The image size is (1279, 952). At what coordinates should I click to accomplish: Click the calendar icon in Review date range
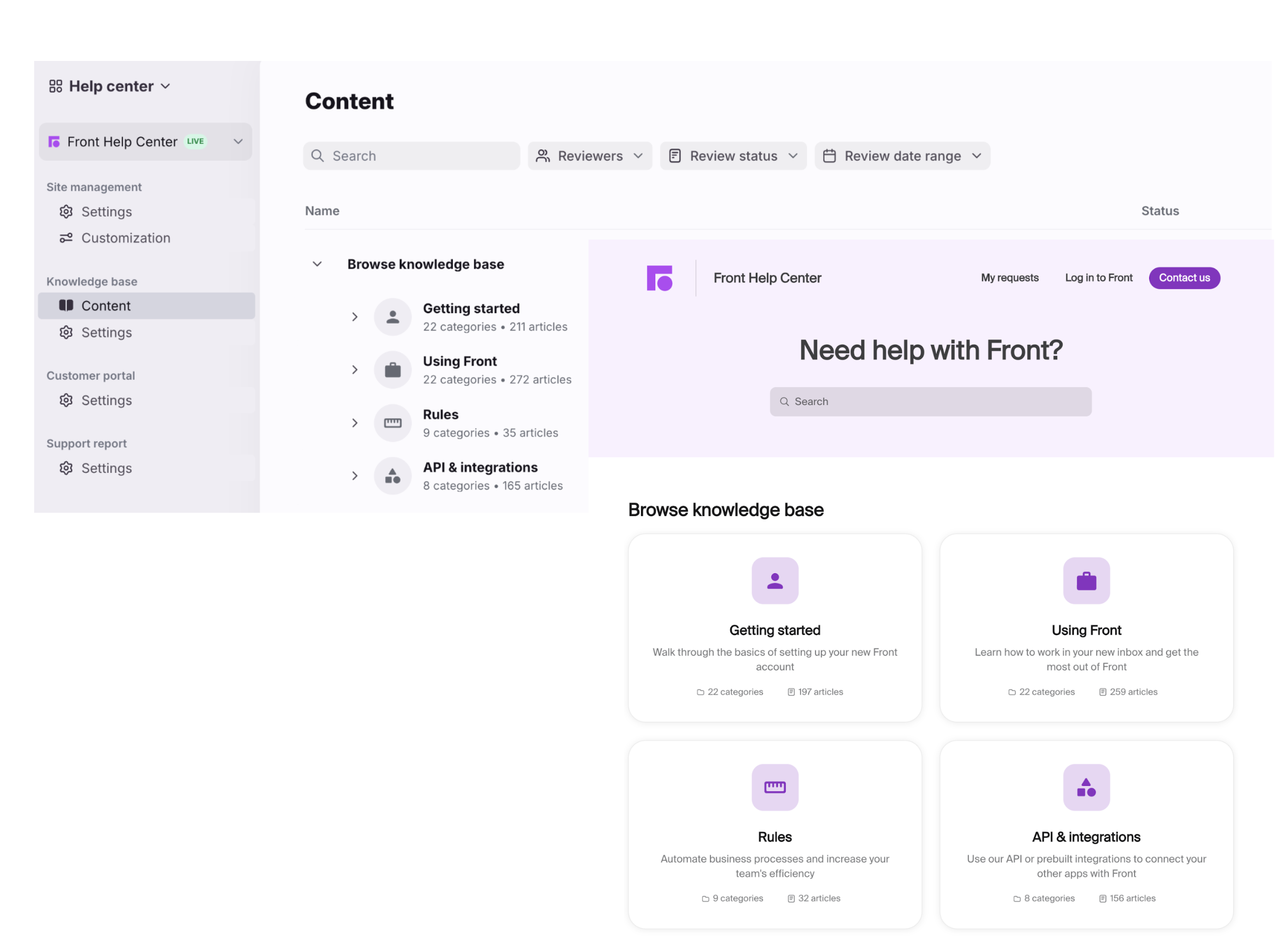point(829,156)
